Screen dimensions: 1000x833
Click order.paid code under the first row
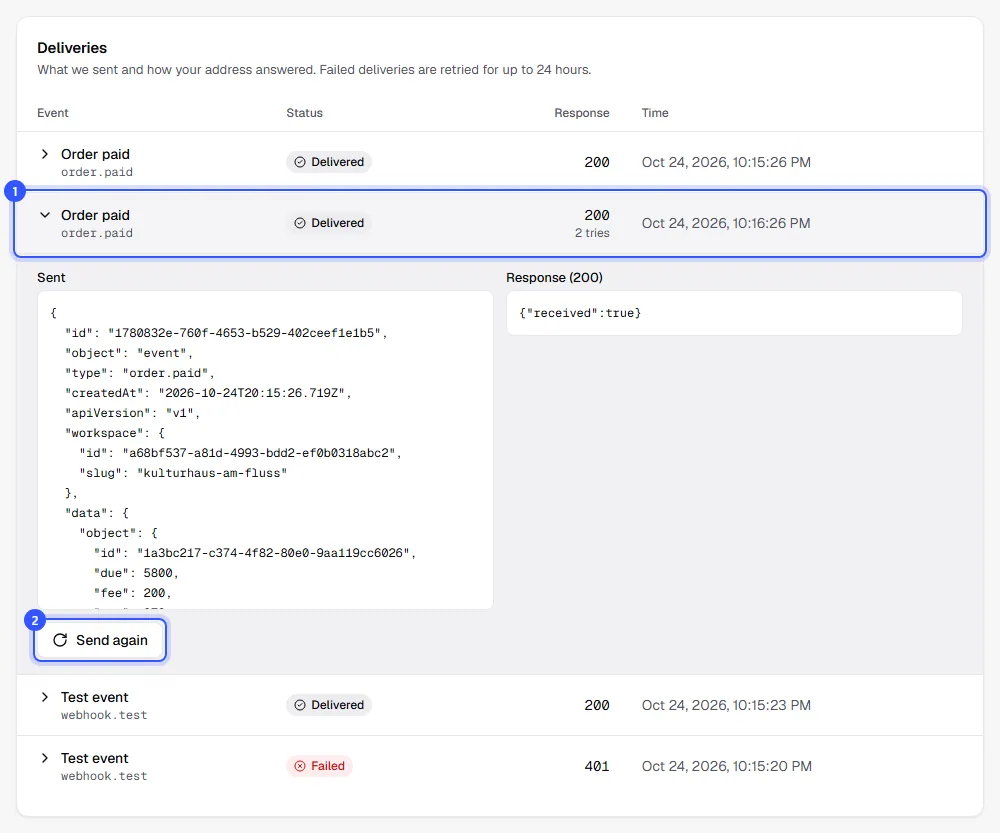coord(97,172)
